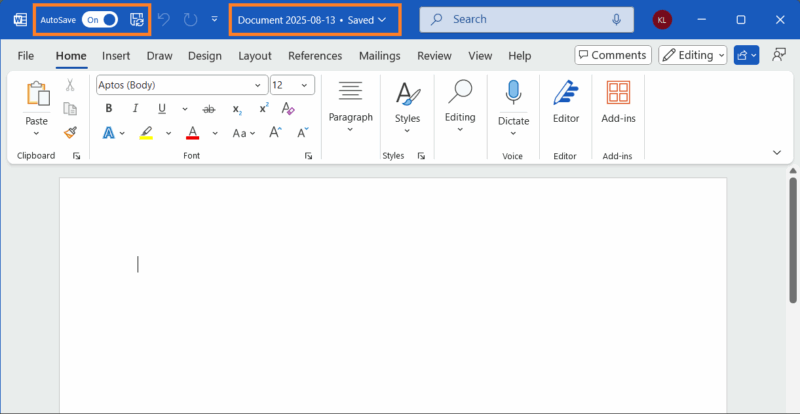This screenshot has width=800, height=414.
Task: Open the KL account avatar
Action: 662,20
